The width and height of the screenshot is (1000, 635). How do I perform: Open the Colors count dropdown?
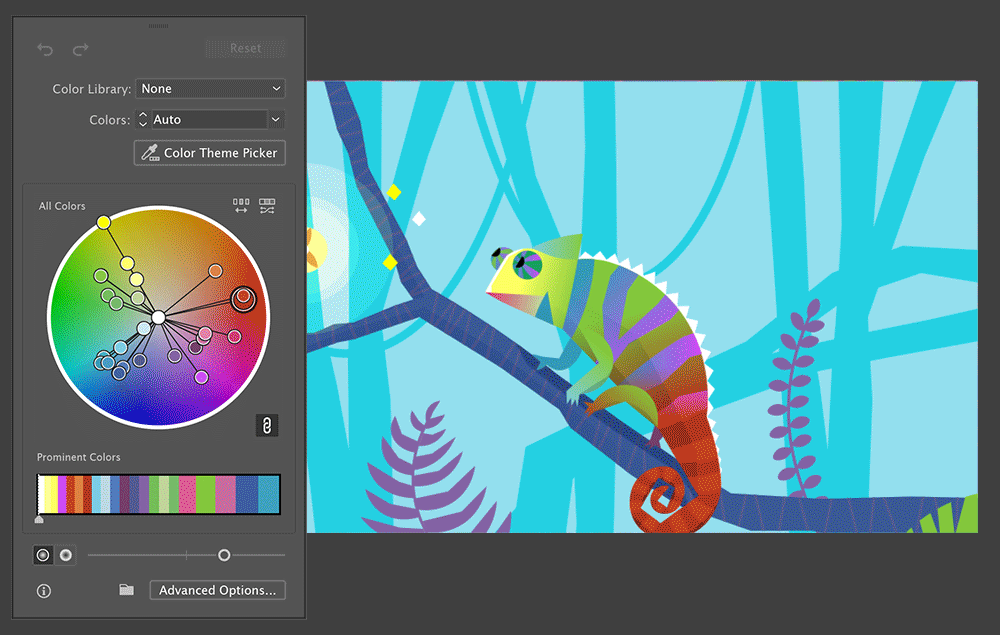pyautogui.click(x=209, y=119)
